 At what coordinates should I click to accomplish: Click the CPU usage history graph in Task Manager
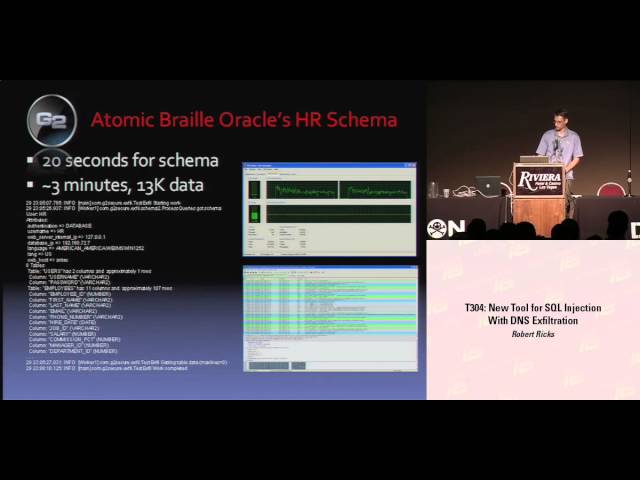pyautogui.click(x=338, y=190)
